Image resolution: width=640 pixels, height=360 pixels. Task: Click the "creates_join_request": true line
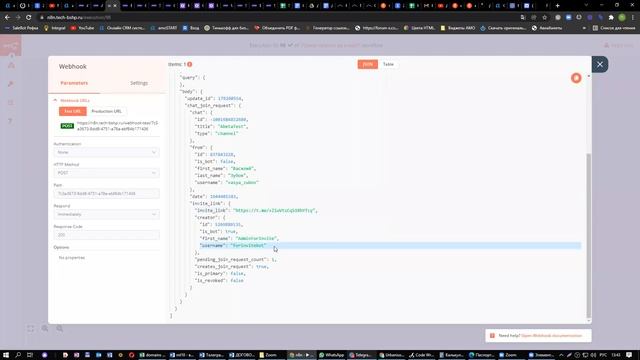[232, 267]
